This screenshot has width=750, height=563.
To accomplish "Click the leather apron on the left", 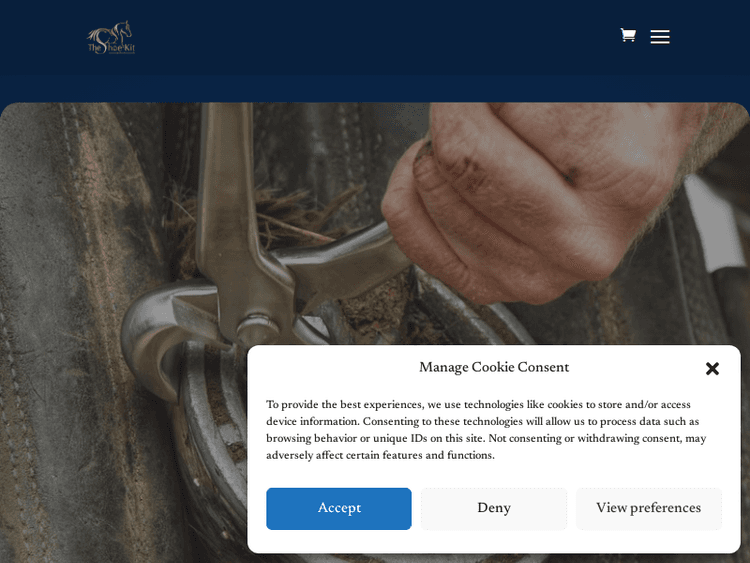I will click(x=72, y=335).
